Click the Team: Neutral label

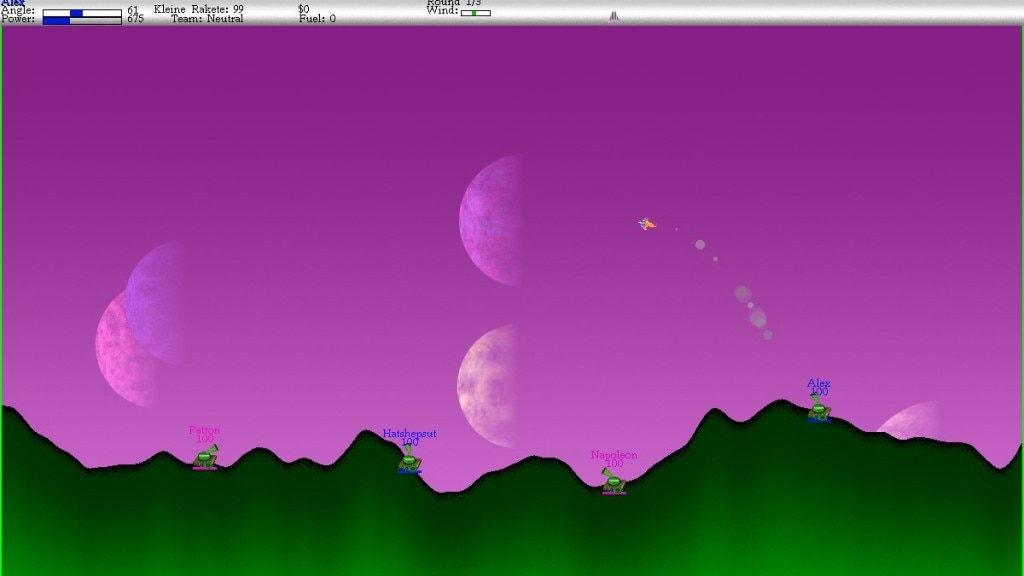point(207,19)
